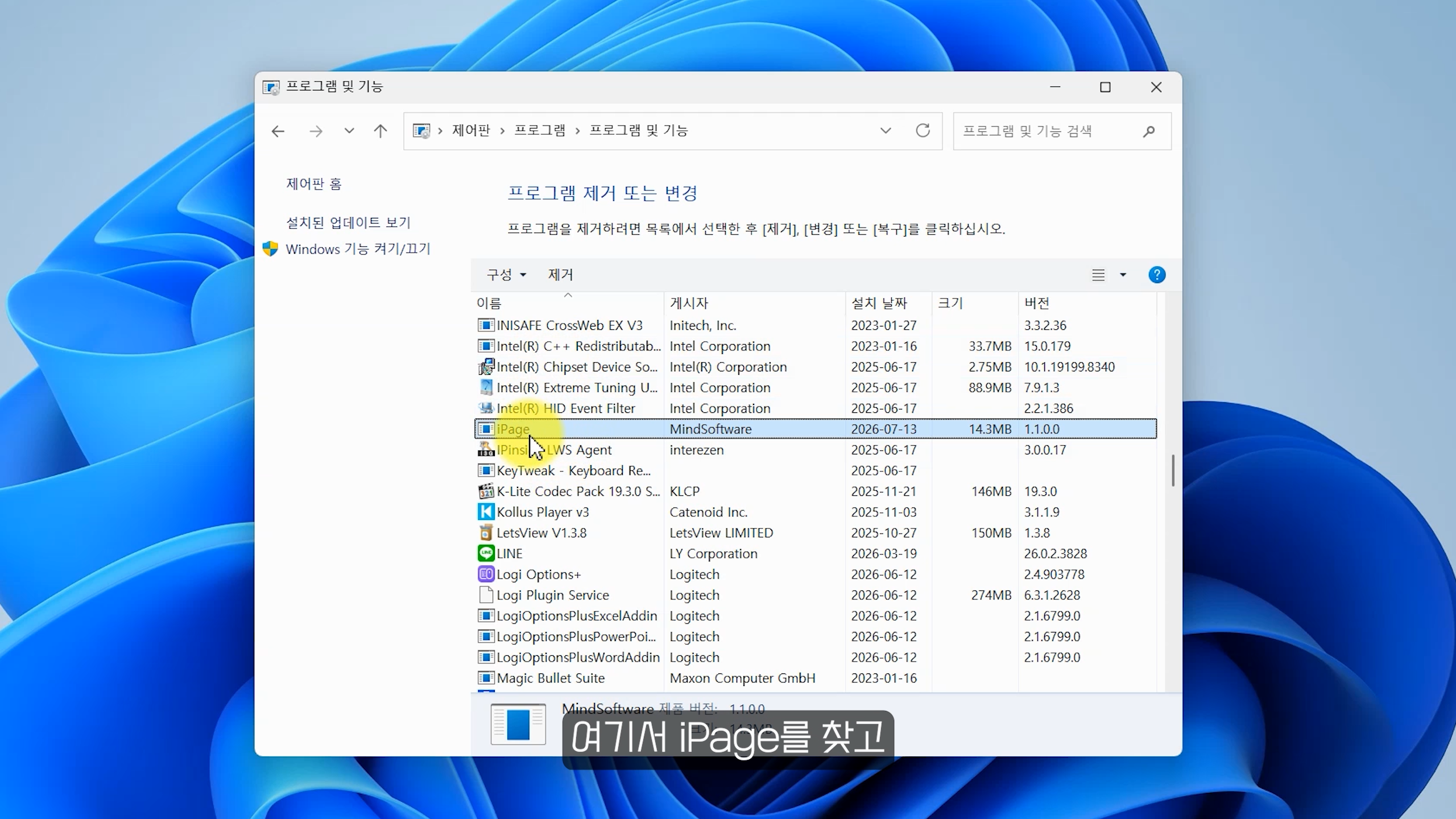Image resolution: width=1456 pixels, height=819 pixels.
Task: Click the Refresh button in address bar
Action: click(923, 131)
